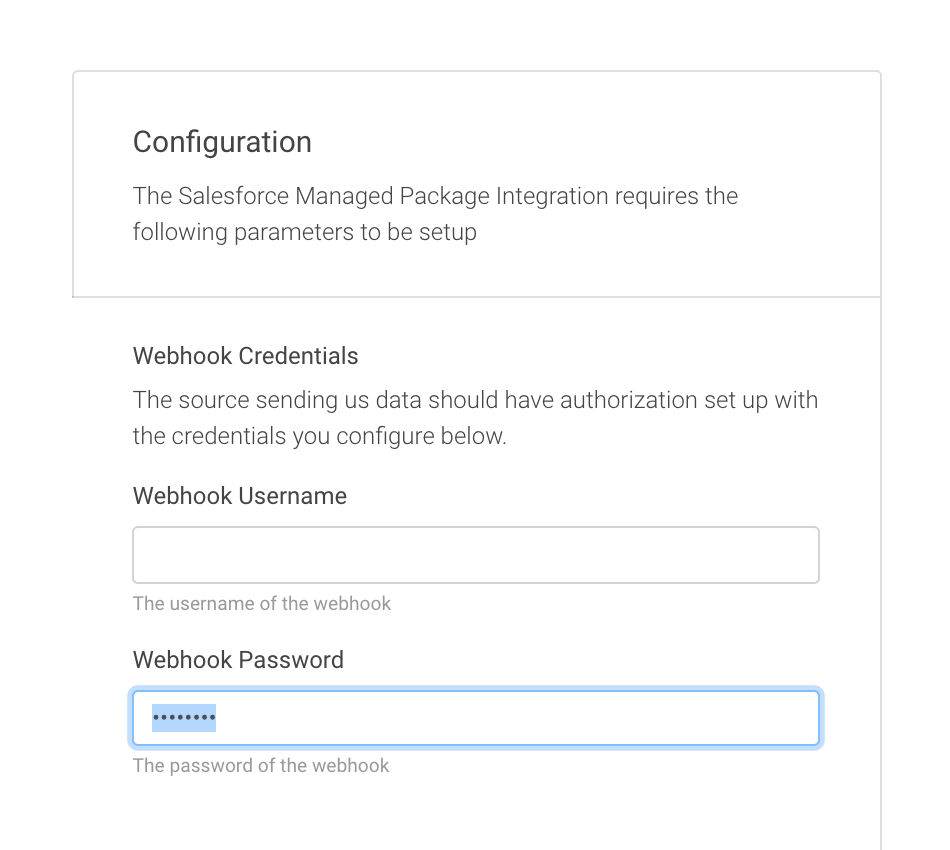Image resolution: width=950 pixels, height=850 pixels.
Task: Click the word 'Password' in field label
Action: [x=291, y=660]
